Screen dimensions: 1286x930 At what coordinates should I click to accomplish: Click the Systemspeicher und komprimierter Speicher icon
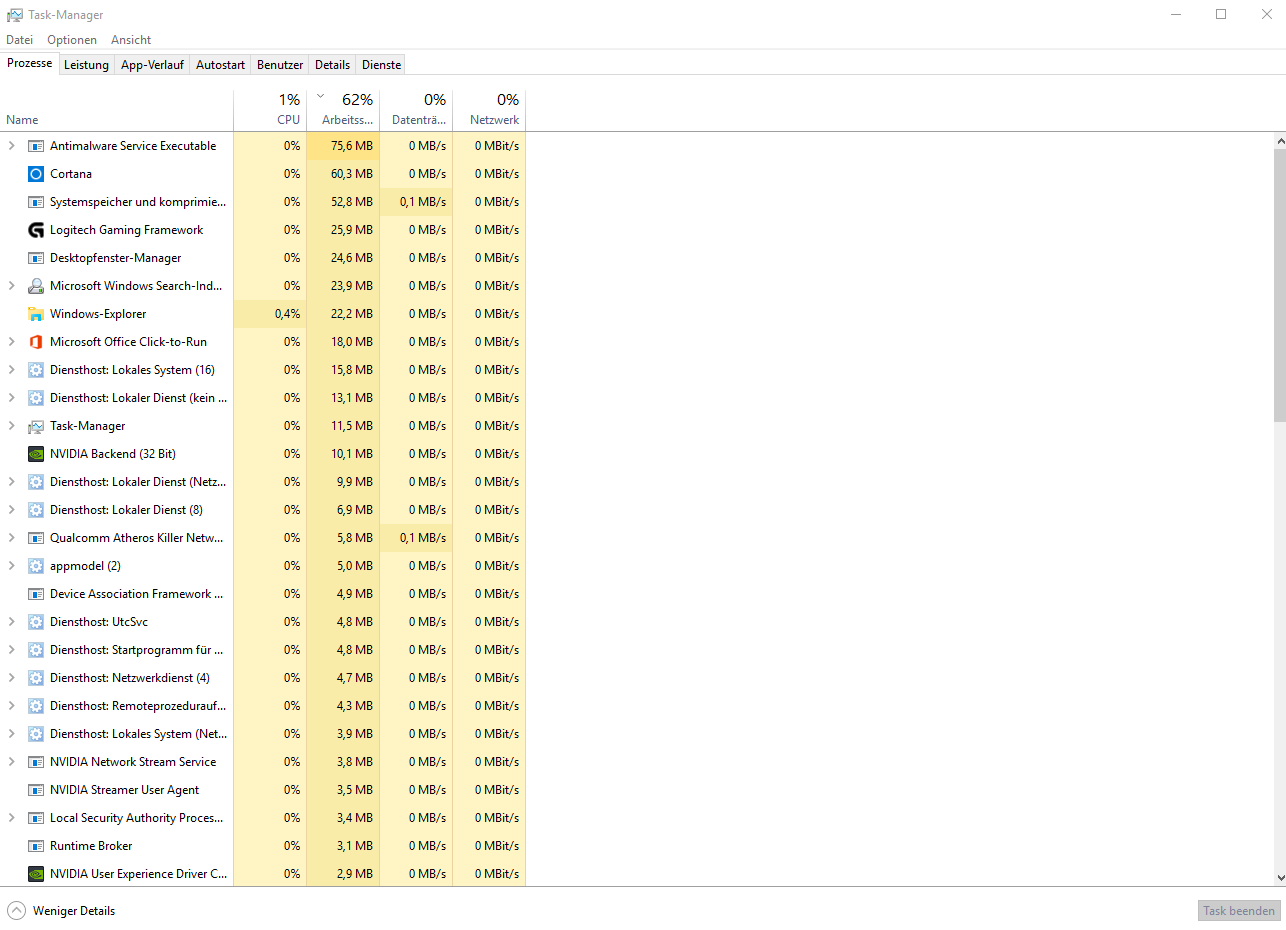pyautogui.click(x=36, y=202)
